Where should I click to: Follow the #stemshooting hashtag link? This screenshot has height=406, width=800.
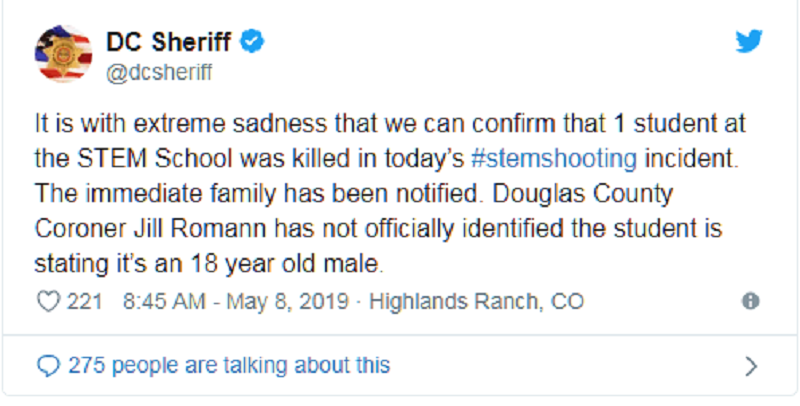click(554, 159)
